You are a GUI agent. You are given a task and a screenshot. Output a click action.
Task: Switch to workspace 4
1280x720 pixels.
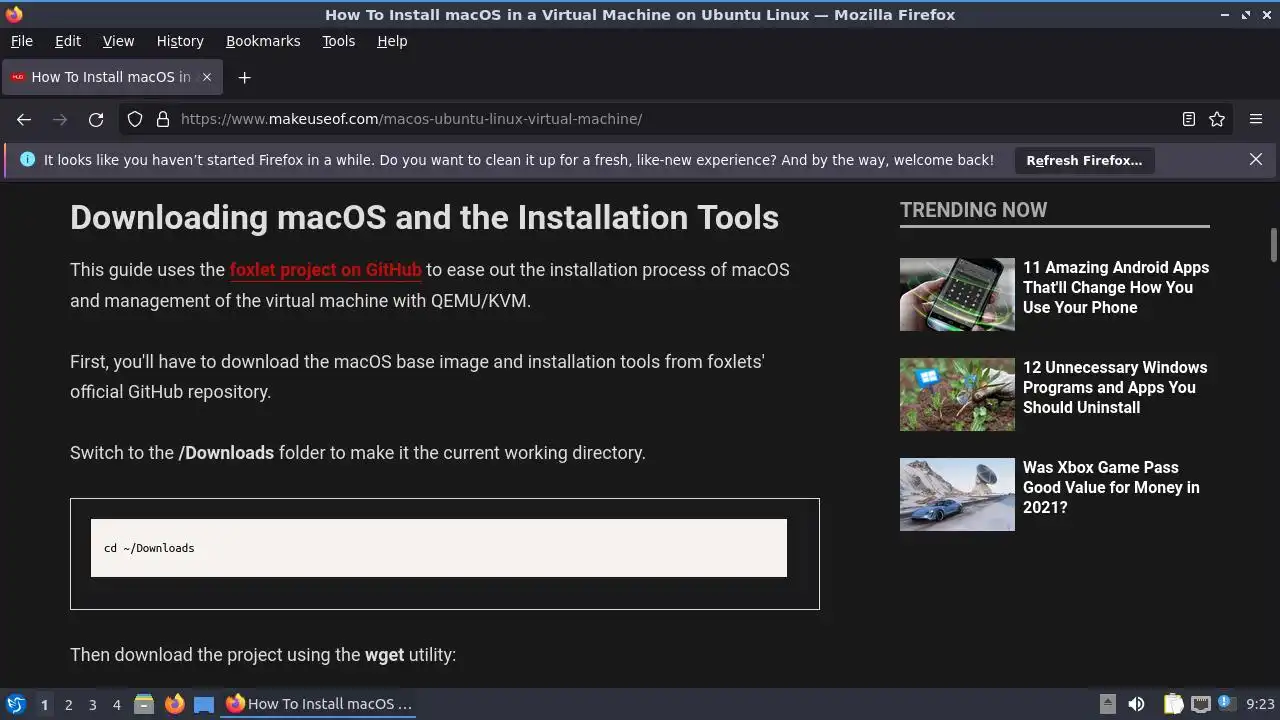(x=116, y=704)
